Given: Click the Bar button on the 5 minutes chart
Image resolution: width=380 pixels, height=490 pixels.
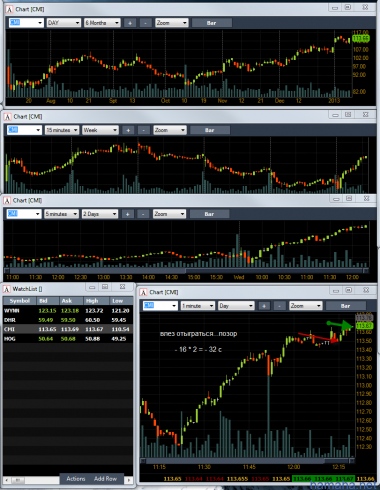Looking at the screenshot, I should click(209, 214).
